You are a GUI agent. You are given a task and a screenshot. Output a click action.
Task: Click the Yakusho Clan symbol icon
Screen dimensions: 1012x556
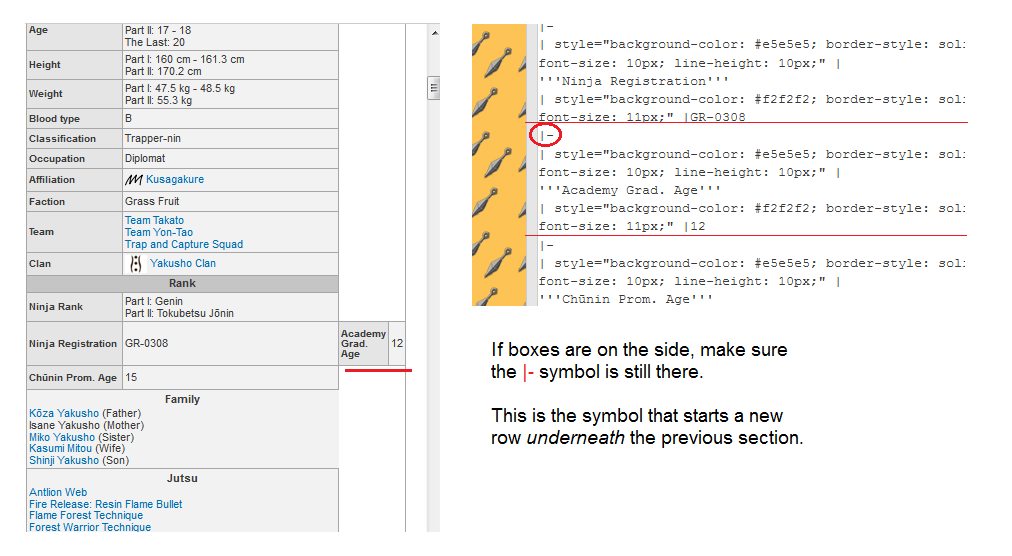(136, 263)
